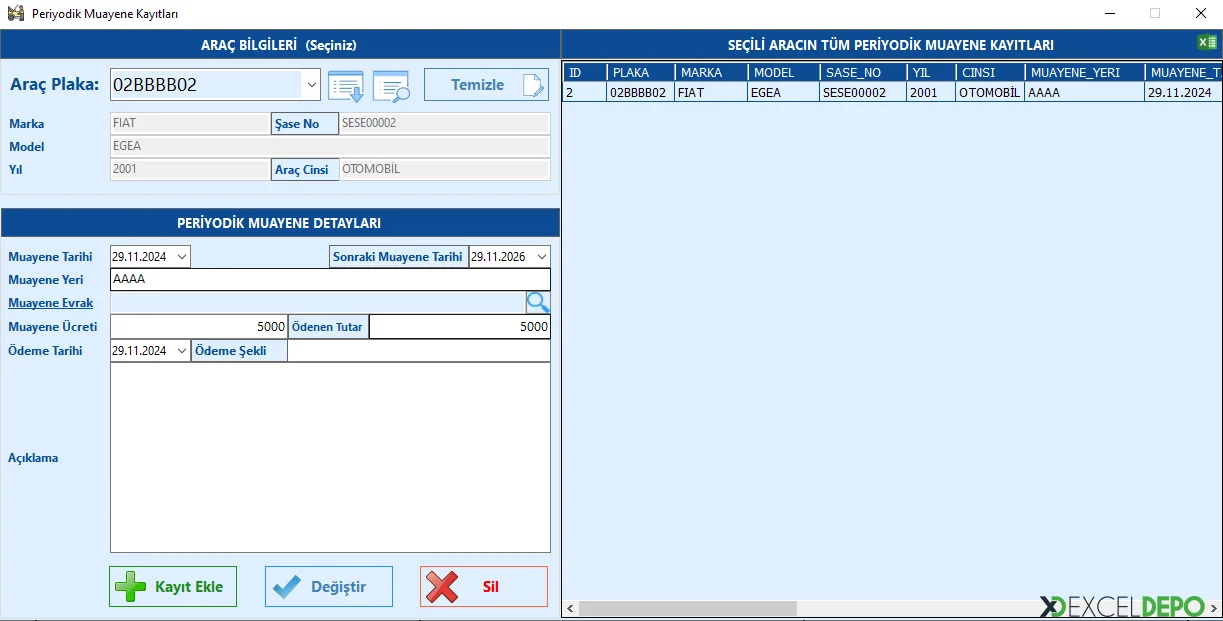Click inside the Açıklama text area
This screenshot has width=1223, height=621.
[x=330, y=457]
